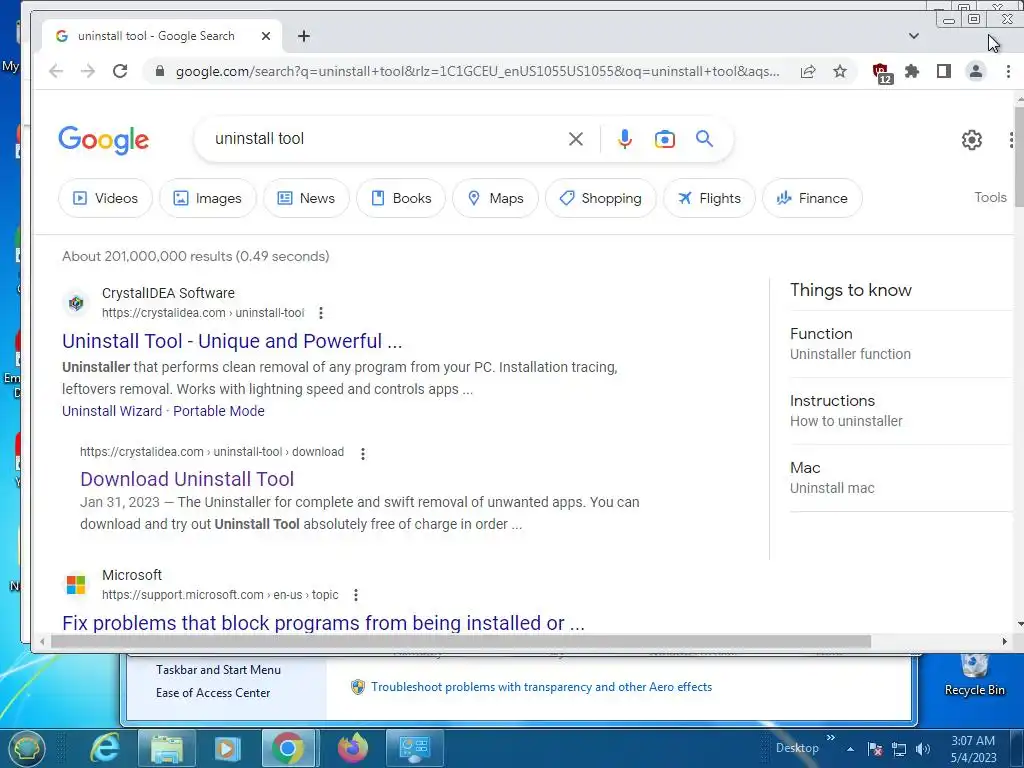
Task: Open the 'Uninstall Wizard' sitelink
Action: tap(112, 411)
